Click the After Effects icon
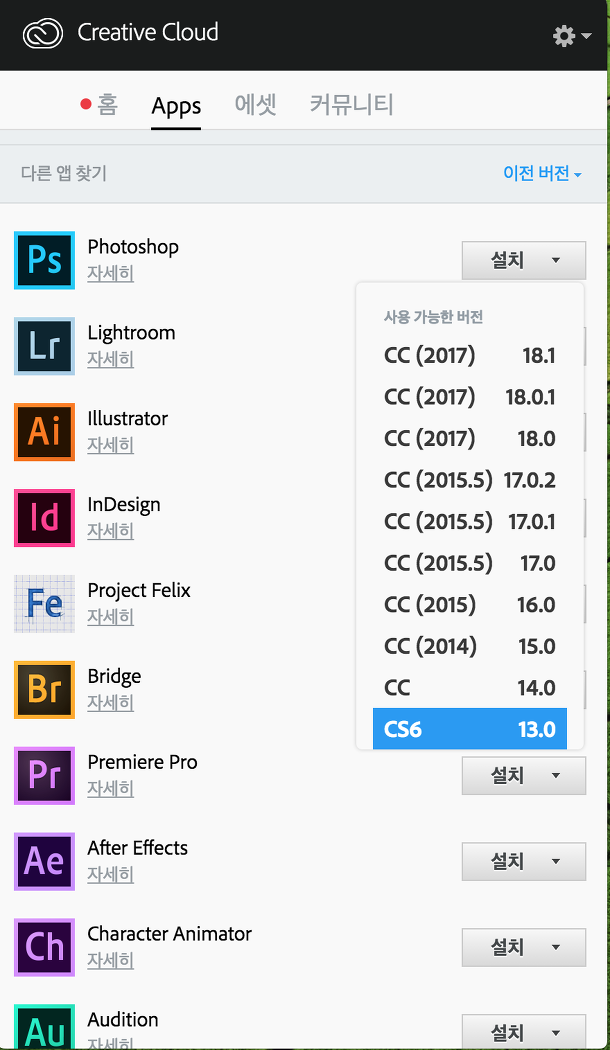This screenshot has height=1050, width=610. tap(44, 861)
